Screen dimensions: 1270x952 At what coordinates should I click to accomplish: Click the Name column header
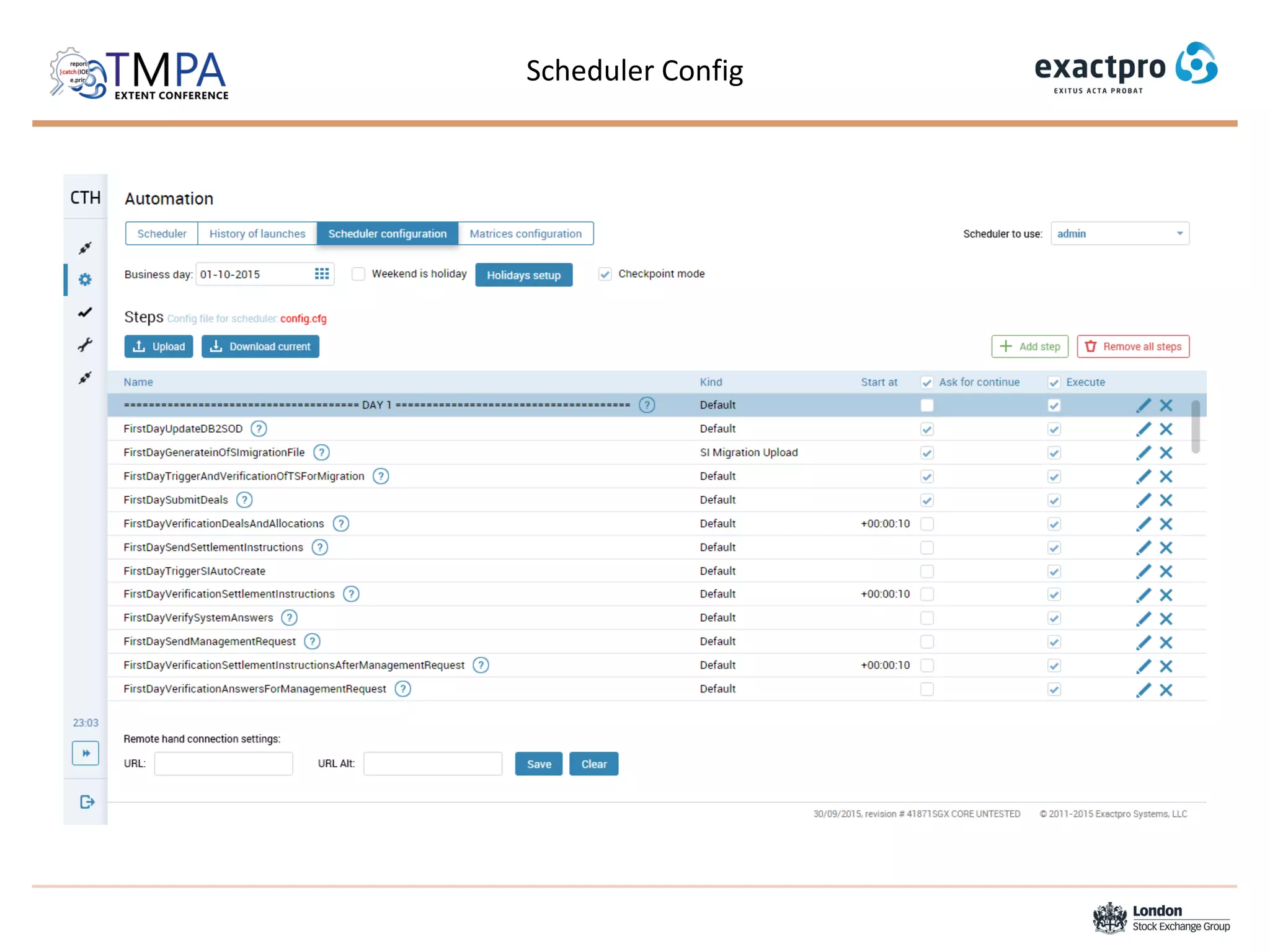coord(138,382)
